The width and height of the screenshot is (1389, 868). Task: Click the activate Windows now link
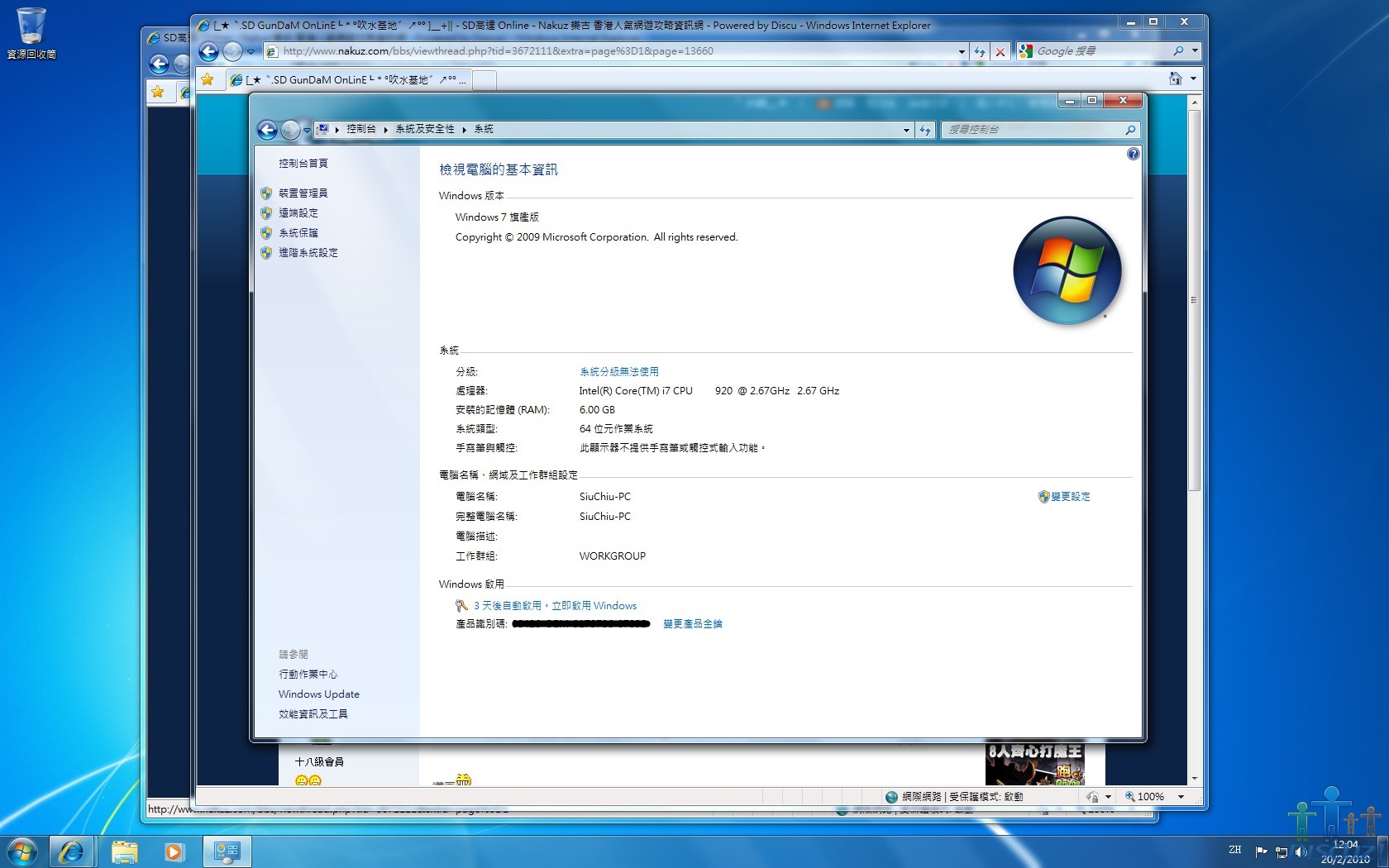tap(594, 606)
